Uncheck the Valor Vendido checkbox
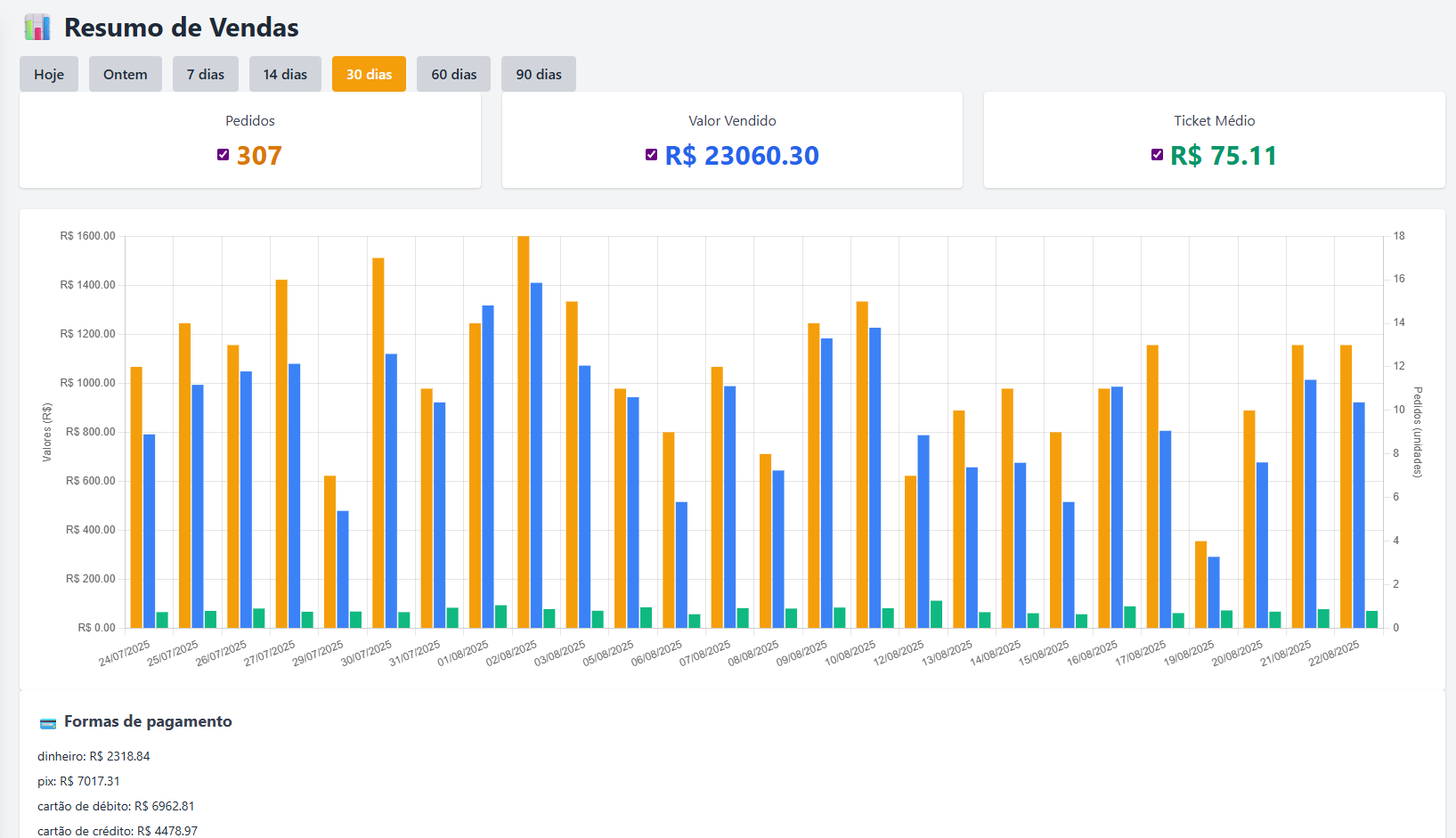1456x838 pixels. 652,155
